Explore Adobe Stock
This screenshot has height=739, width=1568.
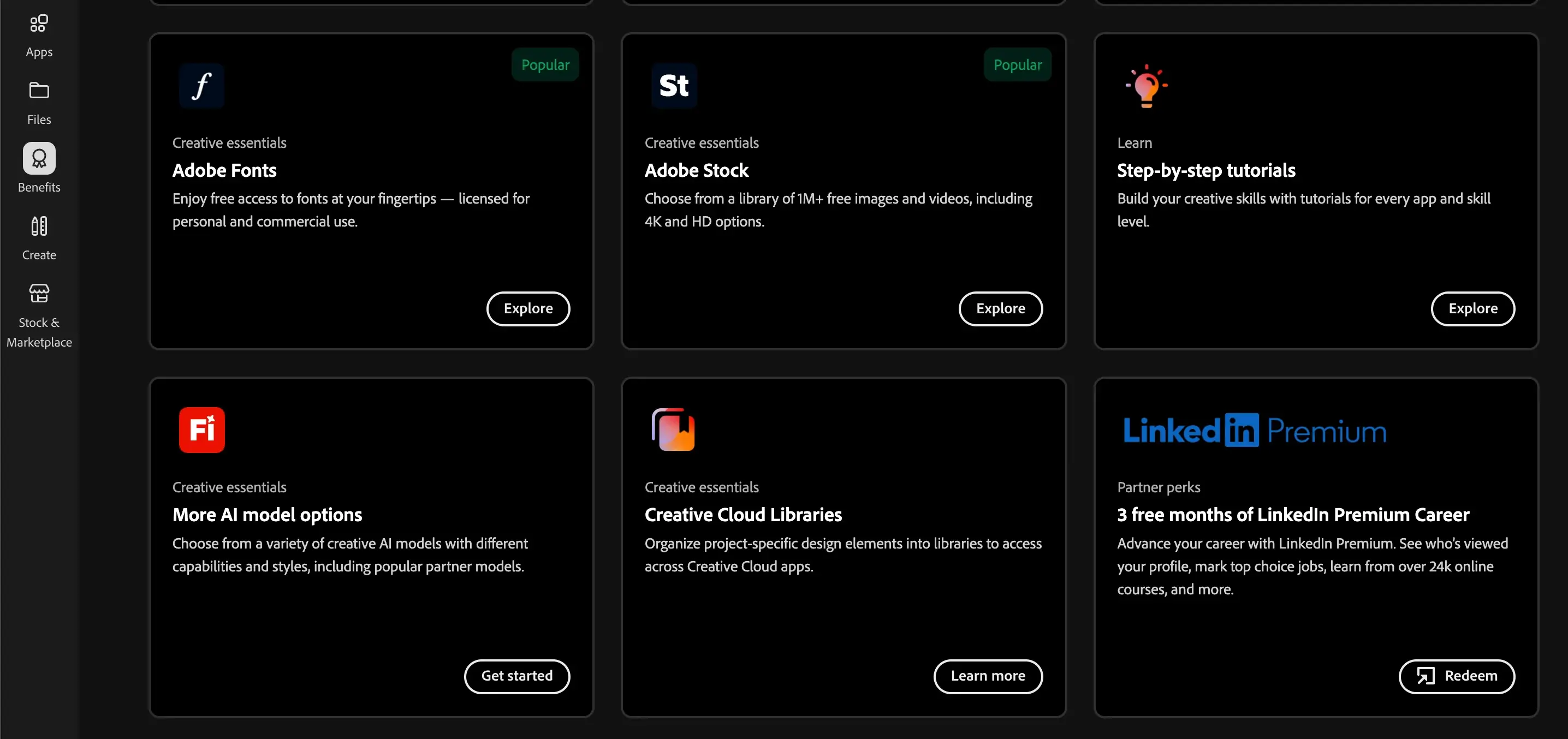[x=1000, y=308]
